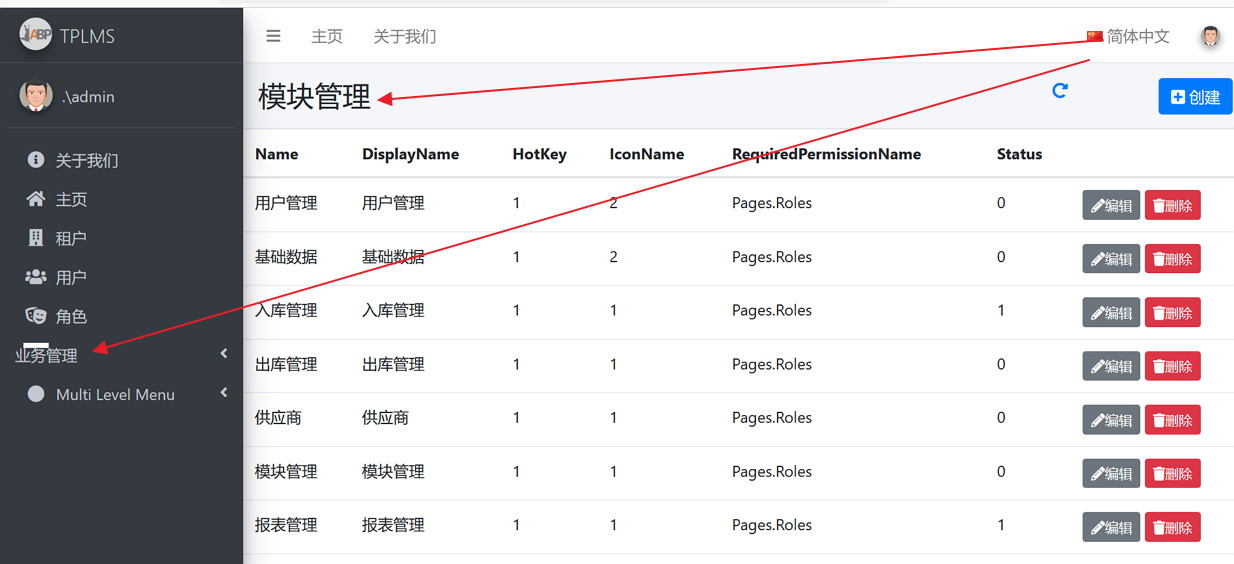Screen dimensions: 1234x564
Task: Click the 出库管理 DisplayName cell
Action: pos(393,364)
